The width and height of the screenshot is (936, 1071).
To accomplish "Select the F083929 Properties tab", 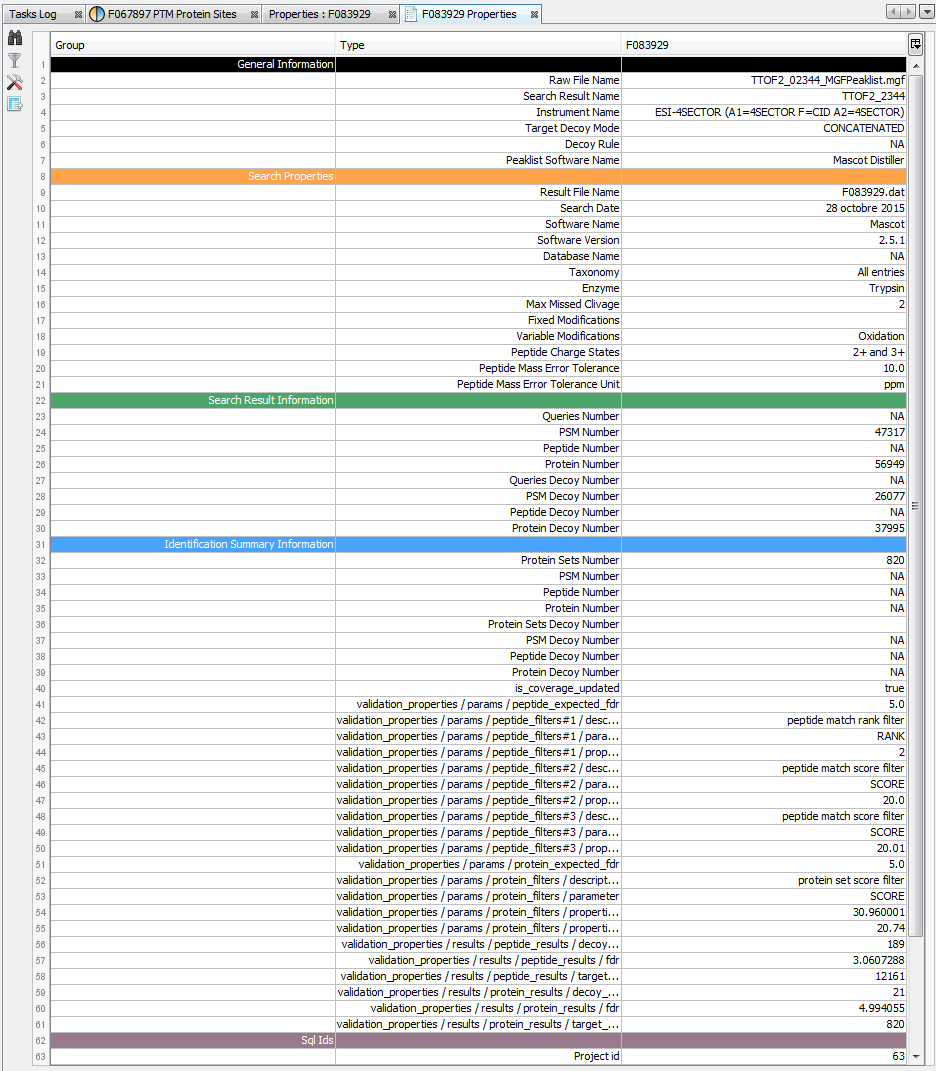I will 469,14.
